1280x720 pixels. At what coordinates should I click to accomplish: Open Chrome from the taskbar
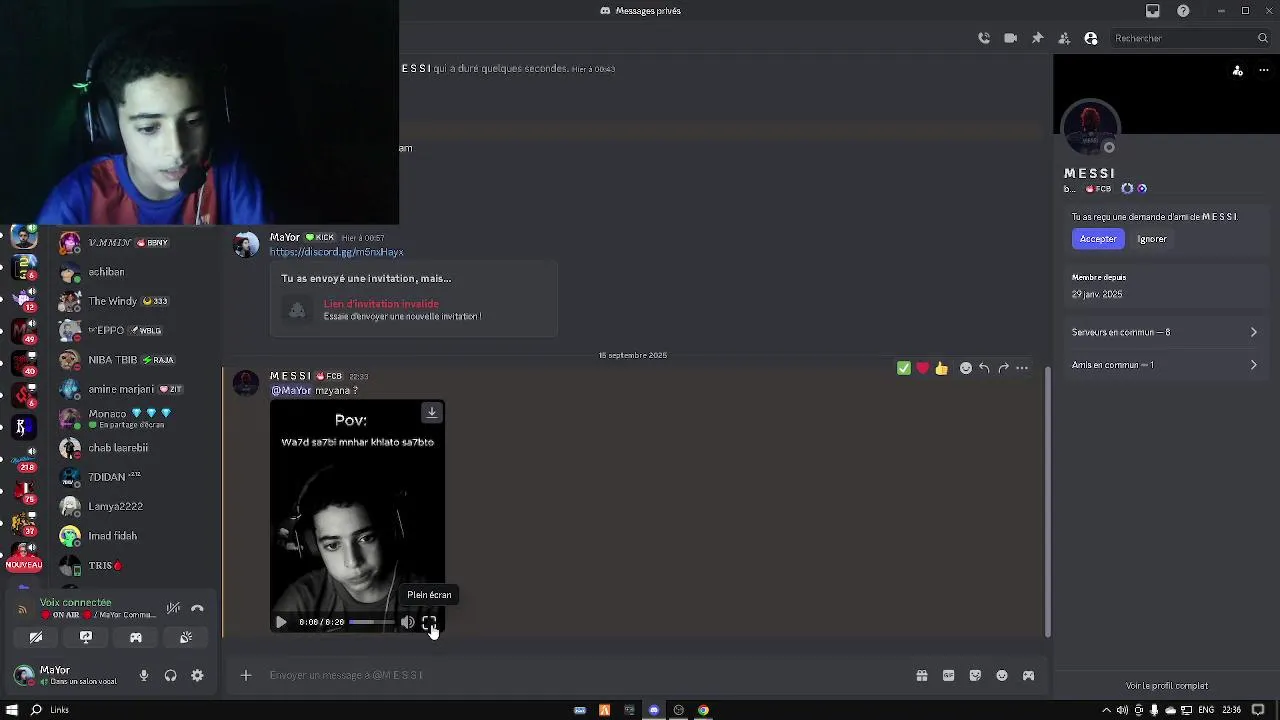[x=703, y=710]
